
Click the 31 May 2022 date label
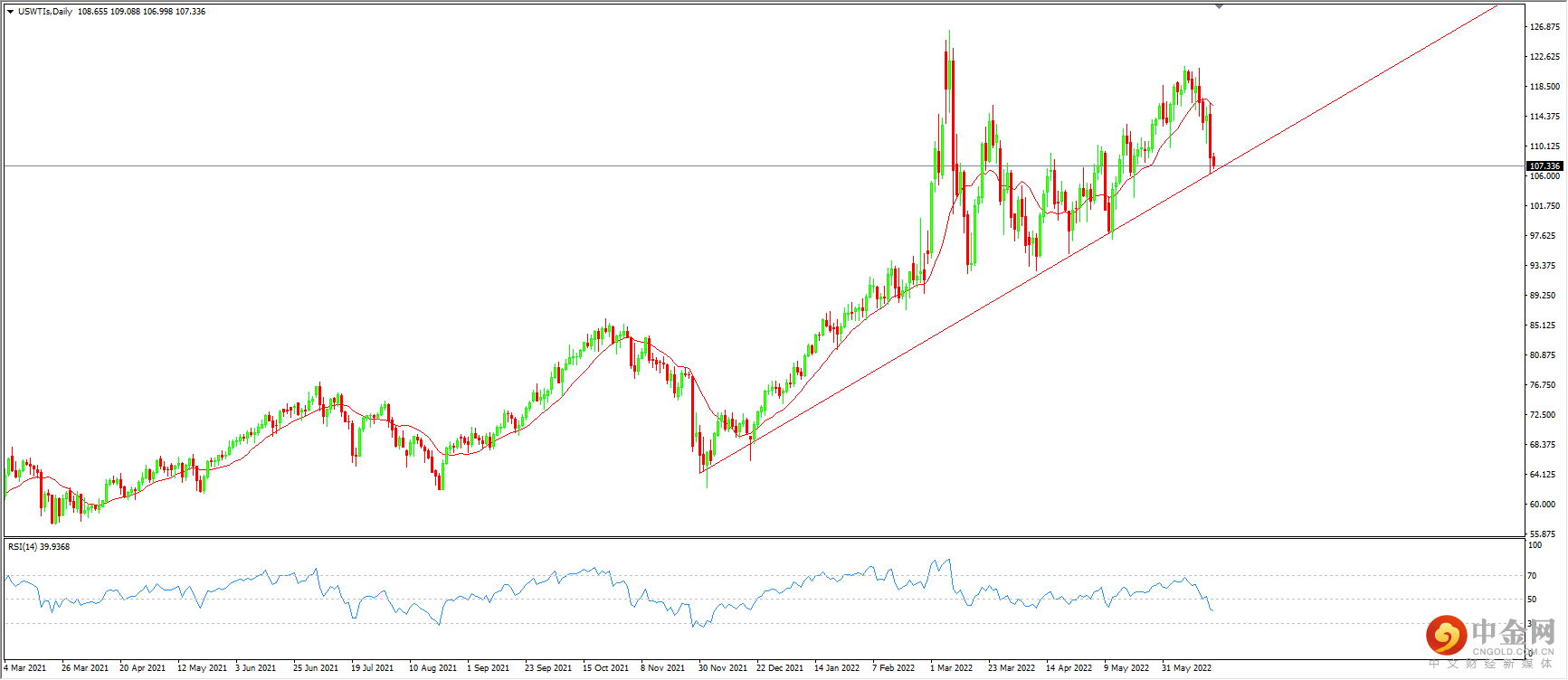coord(1187,668)
